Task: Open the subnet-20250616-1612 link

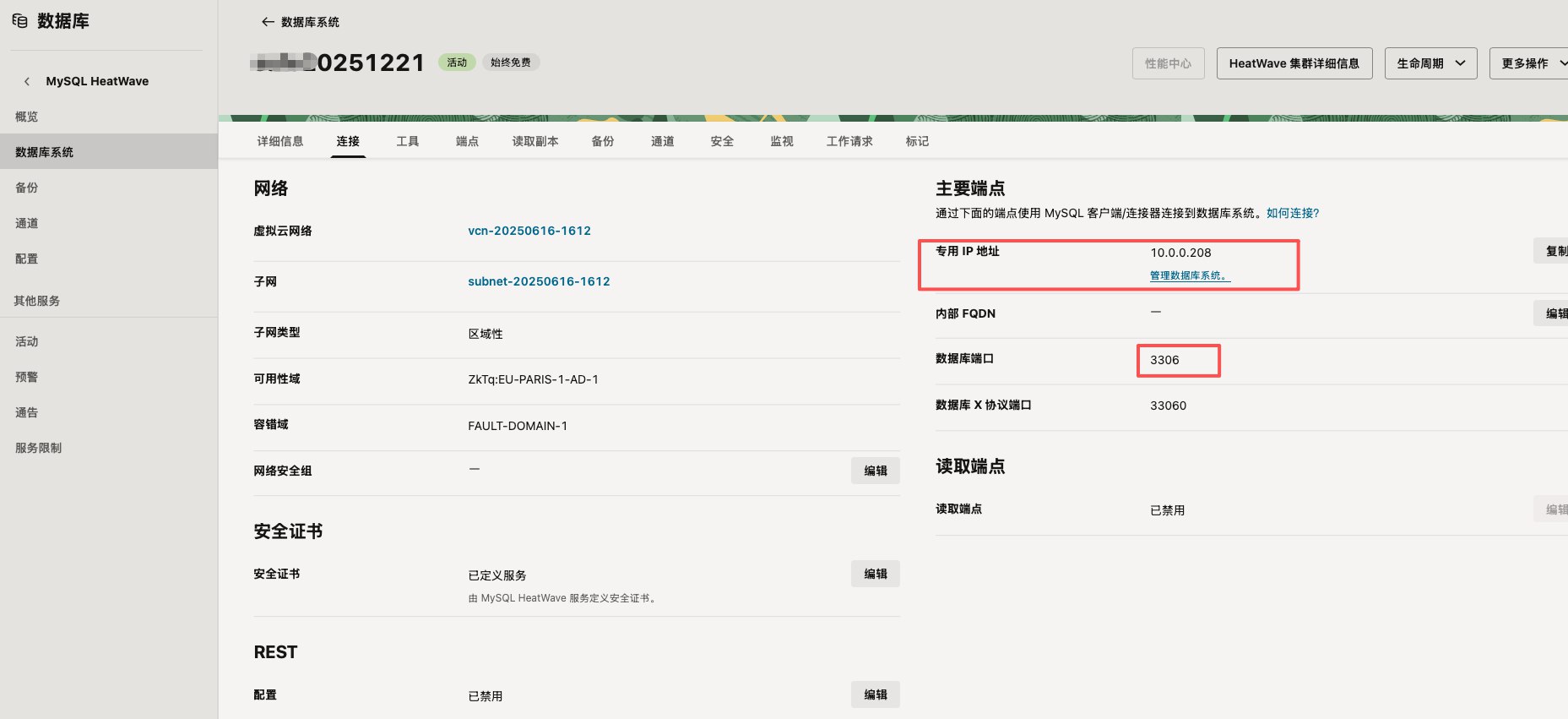Action: point(539,281)
